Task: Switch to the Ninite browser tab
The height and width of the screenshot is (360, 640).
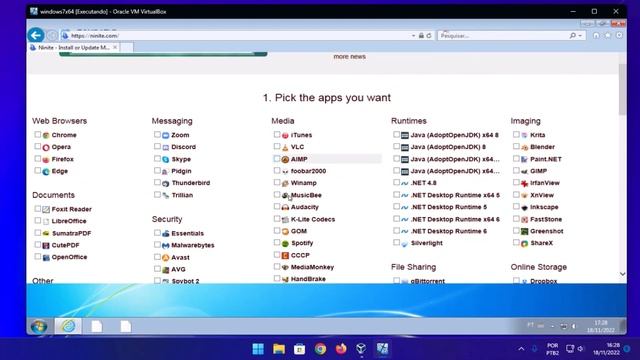Action: pos(73,47)
